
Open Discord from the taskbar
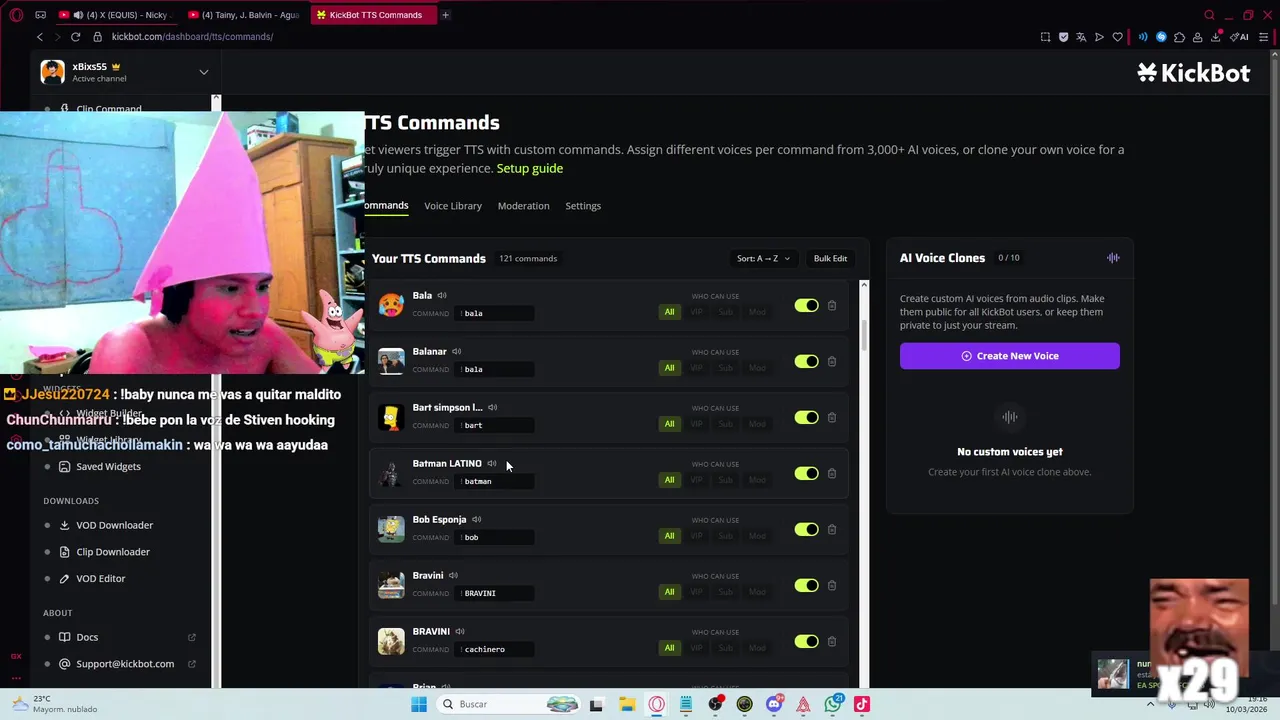pyautogui.click(x=774, y=704)
